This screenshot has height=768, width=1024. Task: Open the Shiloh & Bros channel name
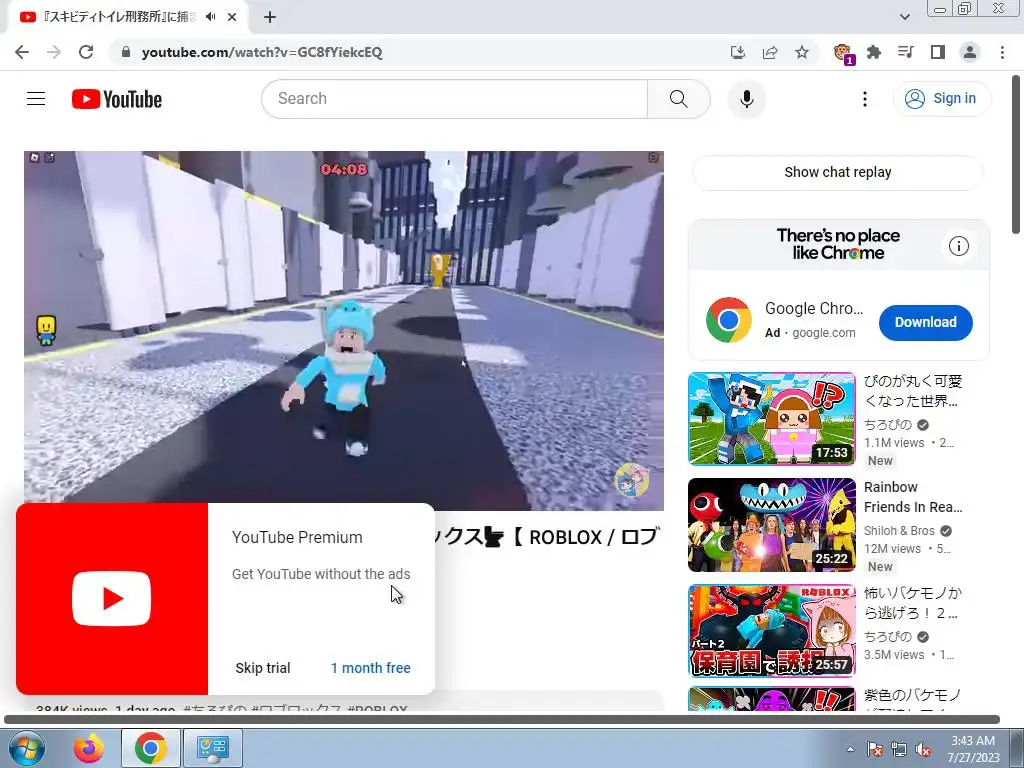(899, 531)
